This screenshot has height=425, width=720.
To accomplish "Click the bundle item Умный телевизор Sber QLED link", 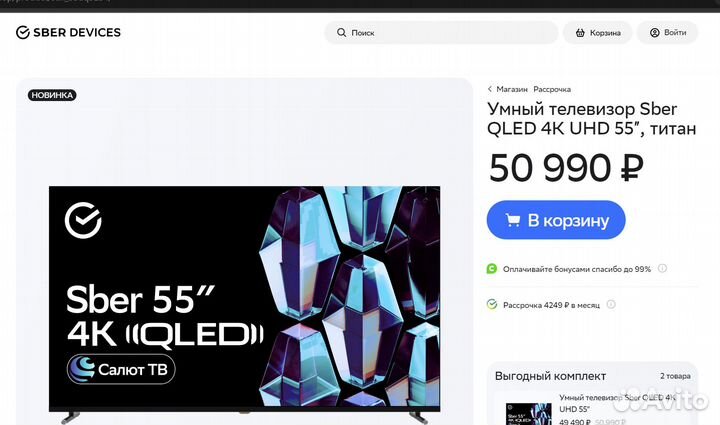I will pos(617,403).
